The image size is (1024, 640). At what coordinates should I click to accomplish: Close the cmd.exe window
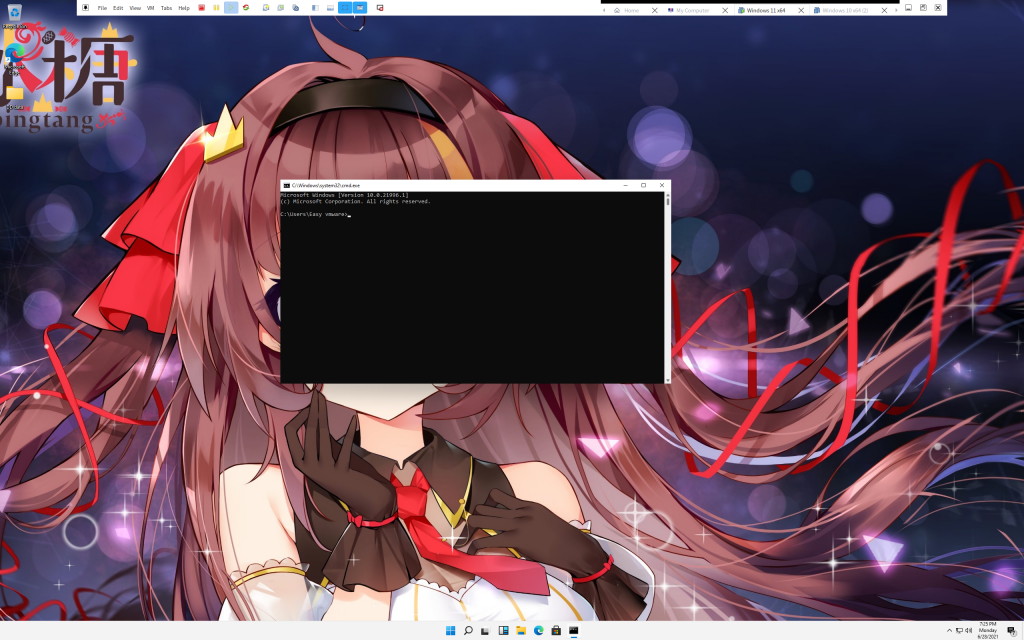click(x=662, y=185)
